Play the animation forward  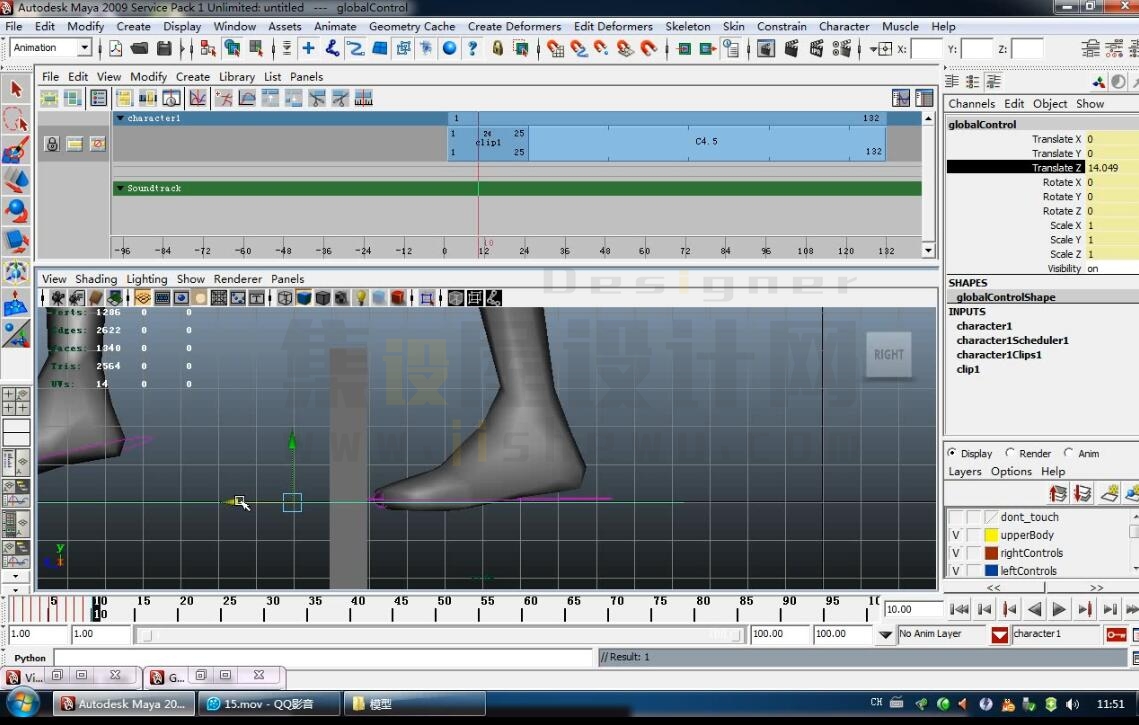(x=1058, y=609)
